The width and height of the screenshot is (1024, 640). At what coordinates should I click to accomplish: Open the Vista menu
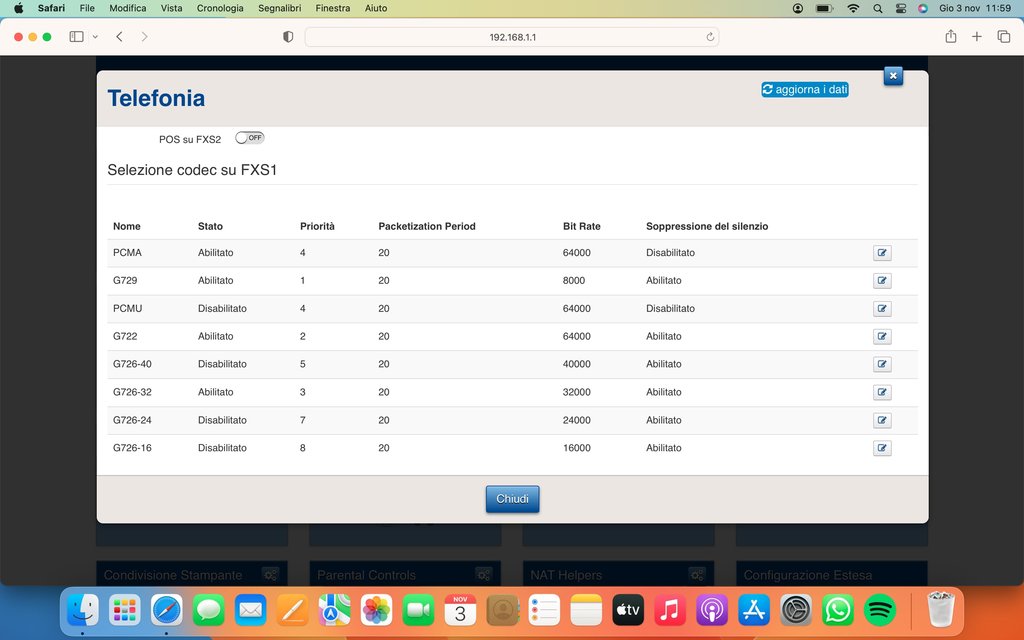click(x=171, y=8)
